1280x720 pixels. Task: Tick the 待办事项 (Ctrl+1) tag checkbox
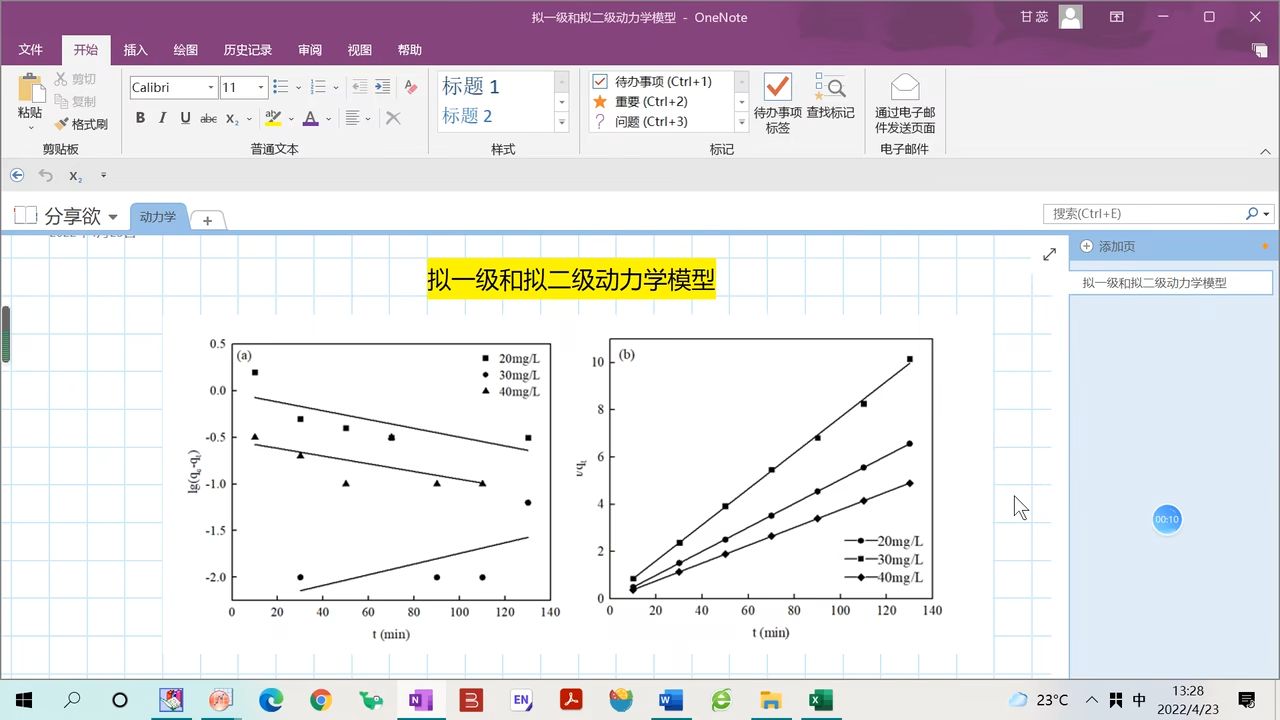[x=600, y=81]
